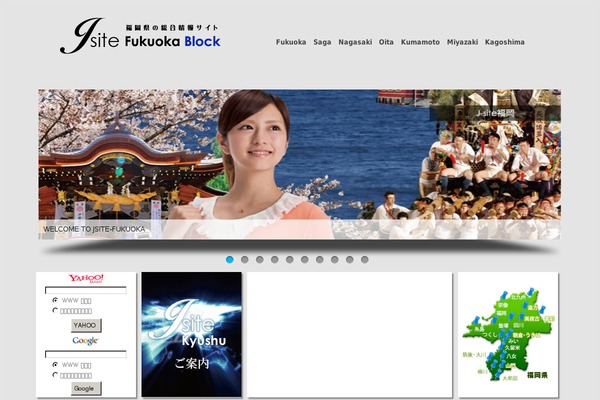Click the Yahoo Japan logo

(86, 279)
